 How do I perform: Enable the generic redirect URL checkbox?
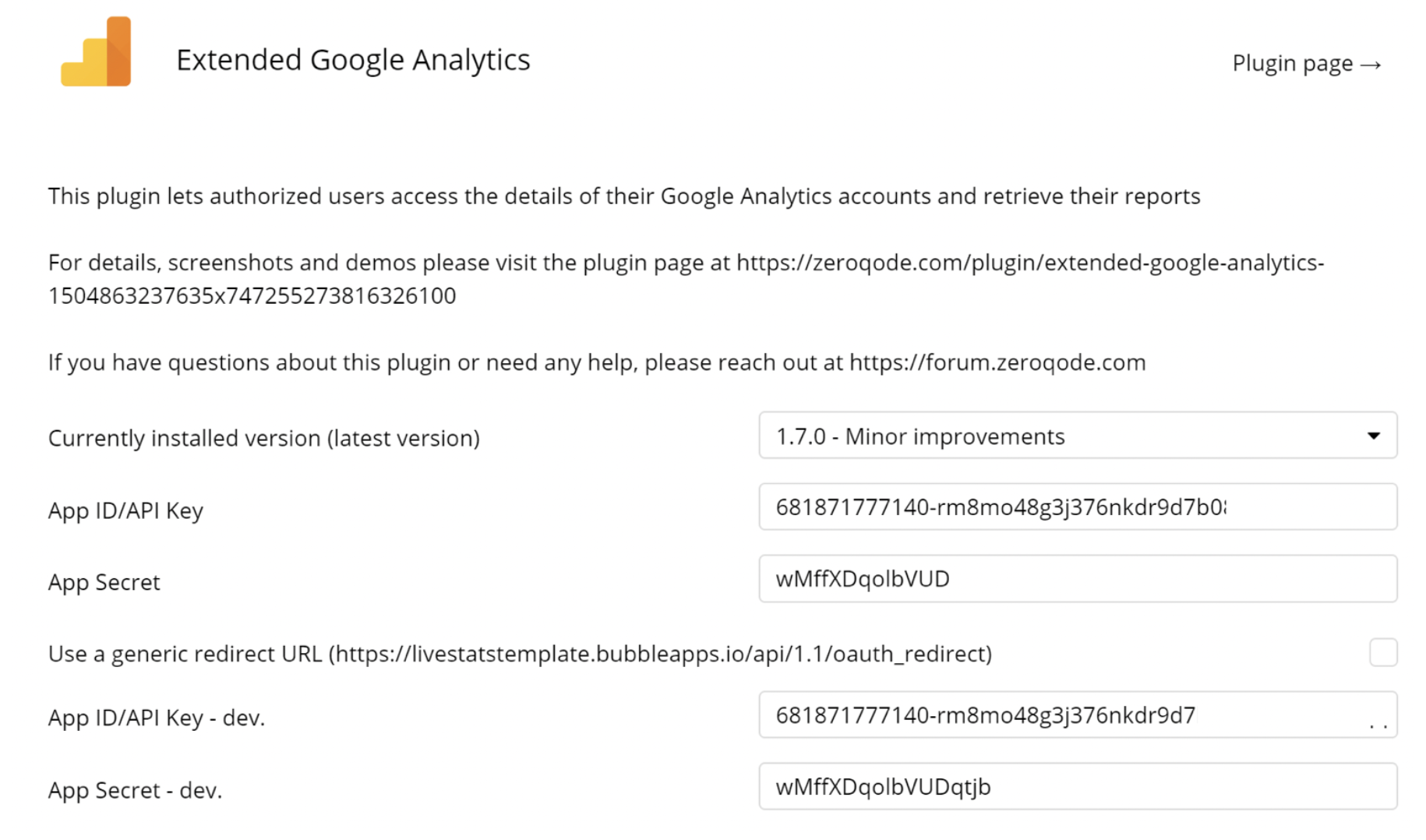[1382, 652]
